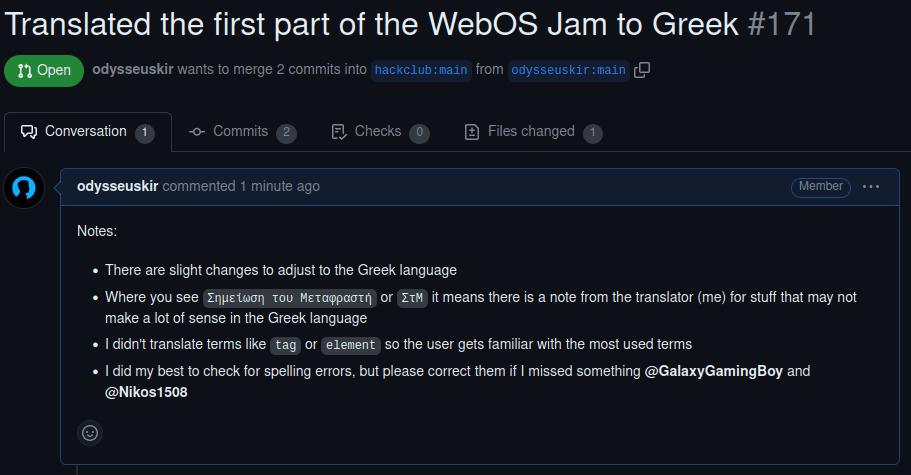Open comment options three-dot menu
Screen dimensions: 911x475
(x=871, y=187)
